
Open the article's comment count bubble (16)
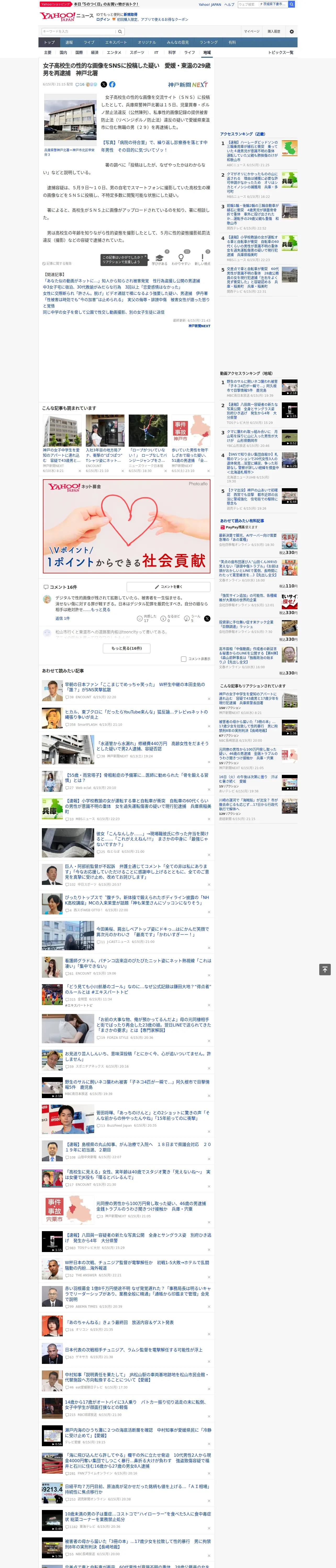80,85
